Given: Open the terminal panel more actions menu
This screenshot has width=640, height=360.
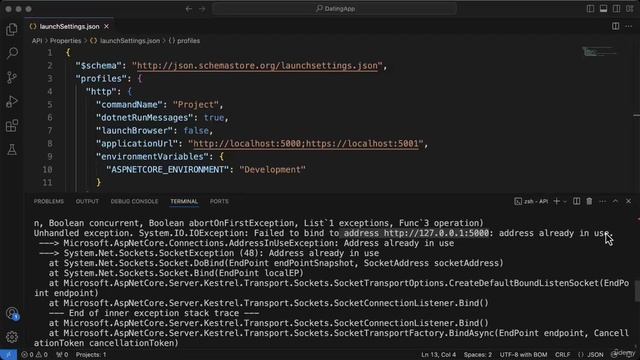Looking at the screenshot, I should click(602, 201).
